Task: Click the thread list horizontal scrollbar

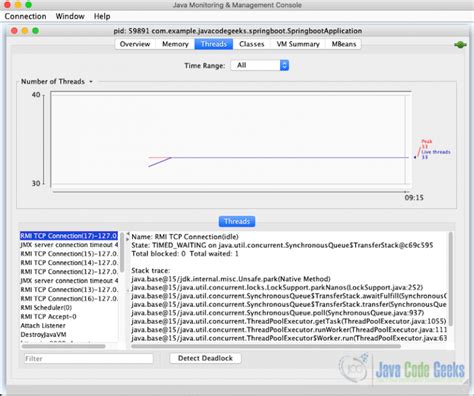Action: [x=63, y=346]
